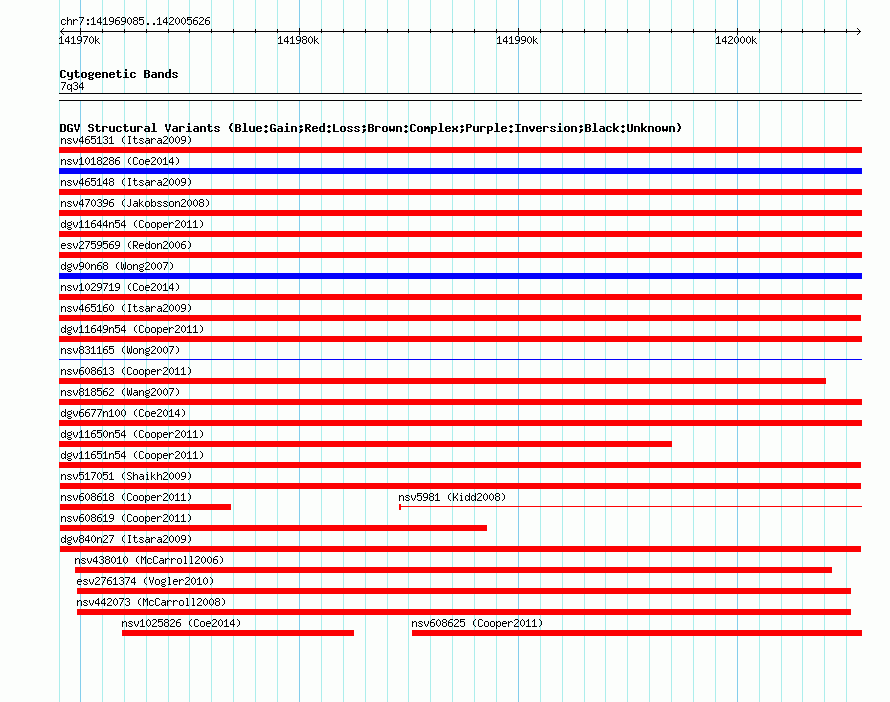Screen dimensions: 890x702
Task: Click the red loss bar under nsv465131
Action: click(460, 150)
